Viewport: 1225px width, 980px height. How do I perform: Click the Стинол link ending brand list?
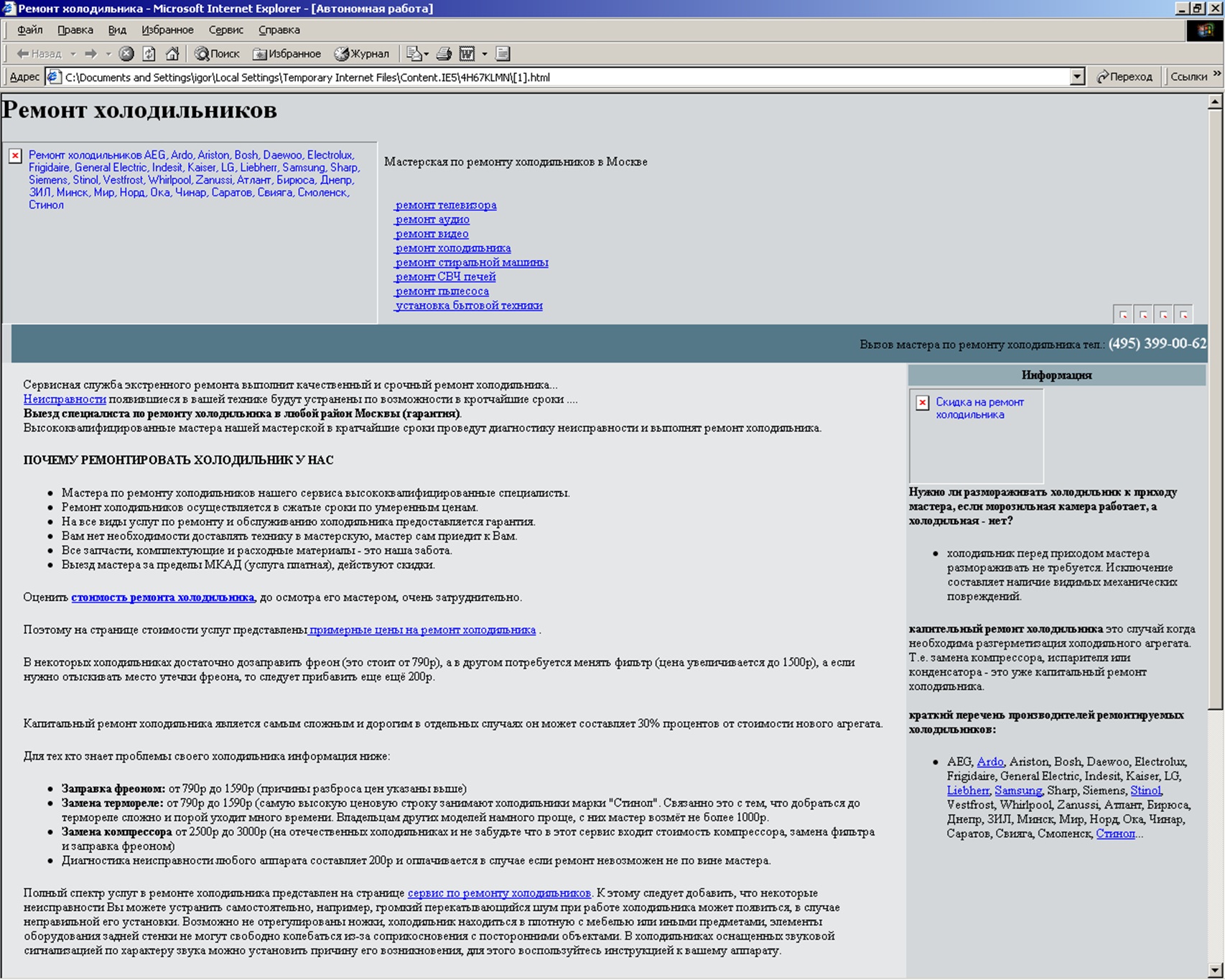(x=1115, y=834)
